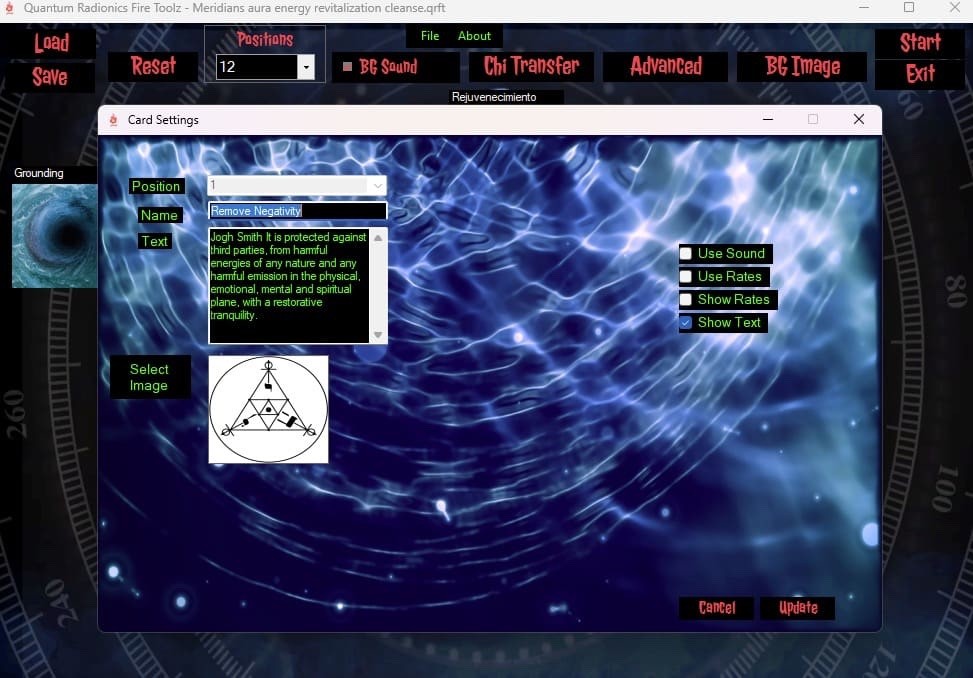This screenshot has height=678, width=973.
Task: Click Update in Card Settings
Action: coord(798,608)
